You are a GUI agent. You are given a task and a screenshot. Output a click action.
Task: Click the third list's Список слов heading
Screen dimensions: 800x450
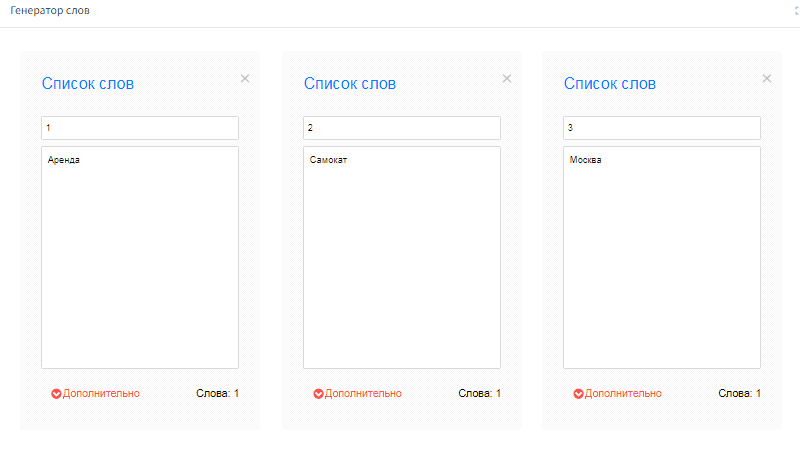610,84
